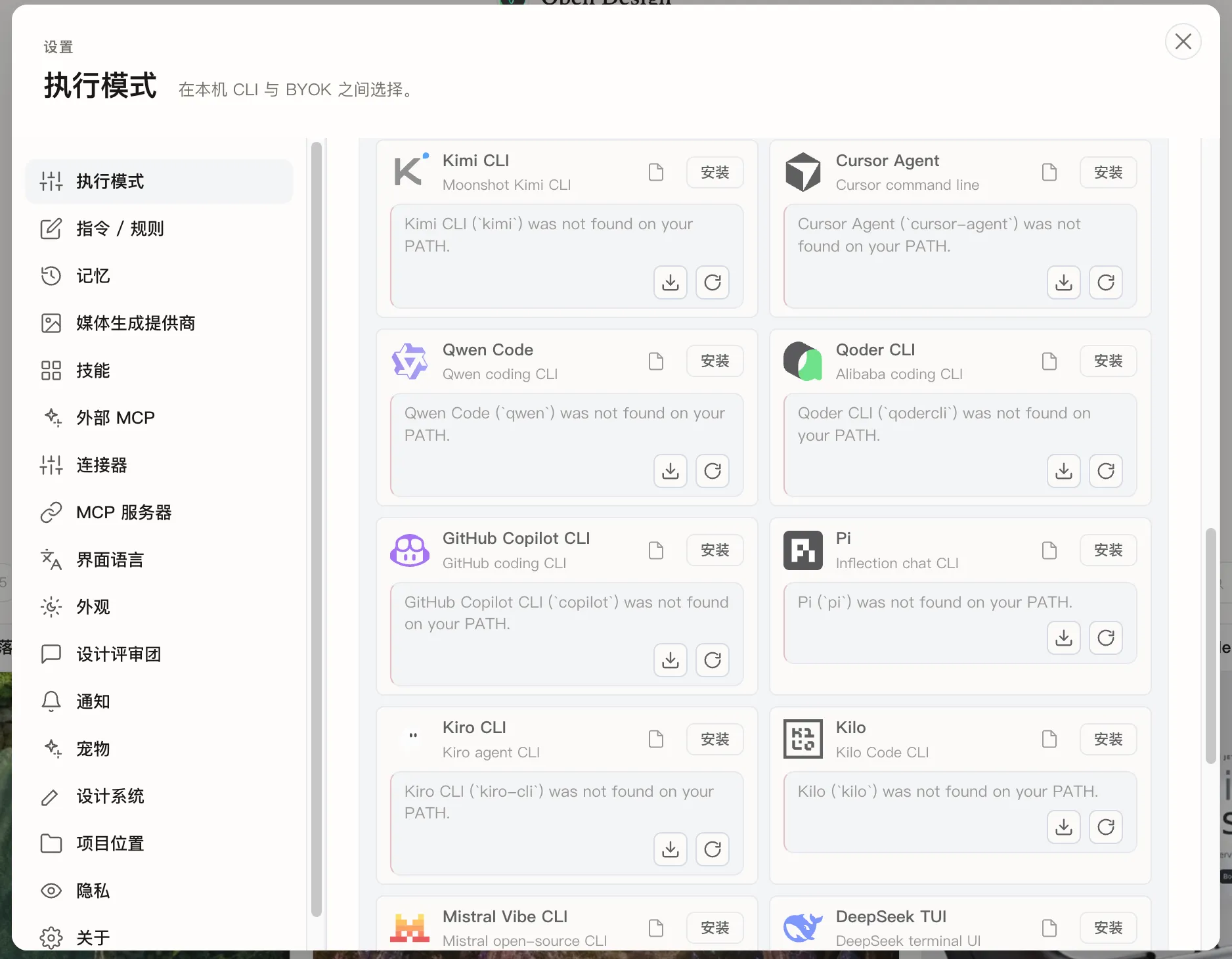This screenshot has width=1232, height=959.
Task: Open Cursor Agent docs page icon
Action: click(x=1049, y=172)
